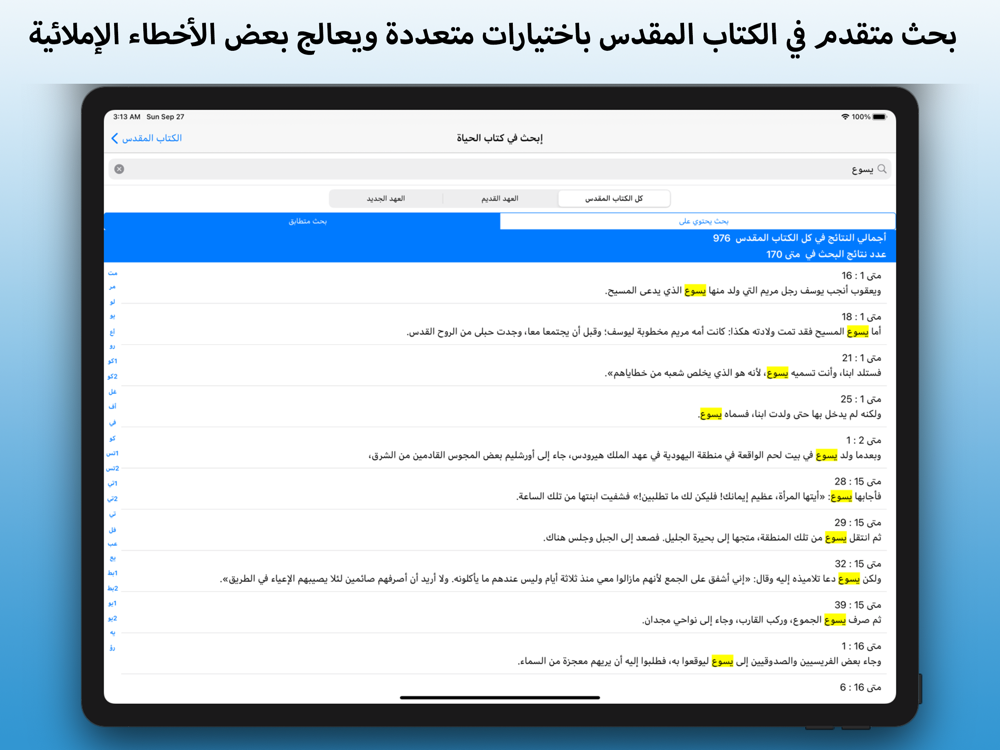Jump to عب in the side index

click(112, 544)
